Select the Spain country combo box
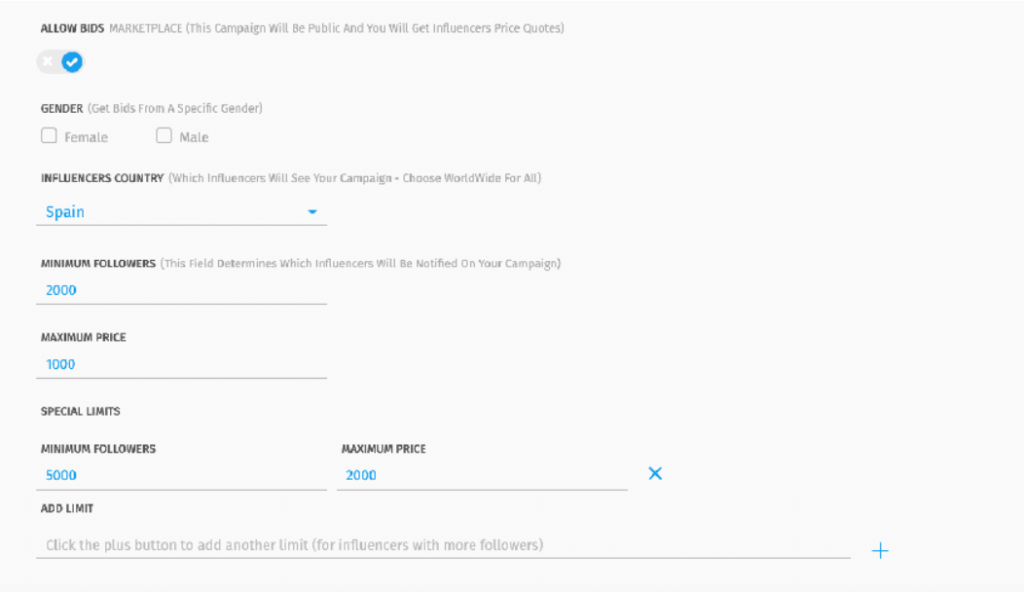 point(182,212)
